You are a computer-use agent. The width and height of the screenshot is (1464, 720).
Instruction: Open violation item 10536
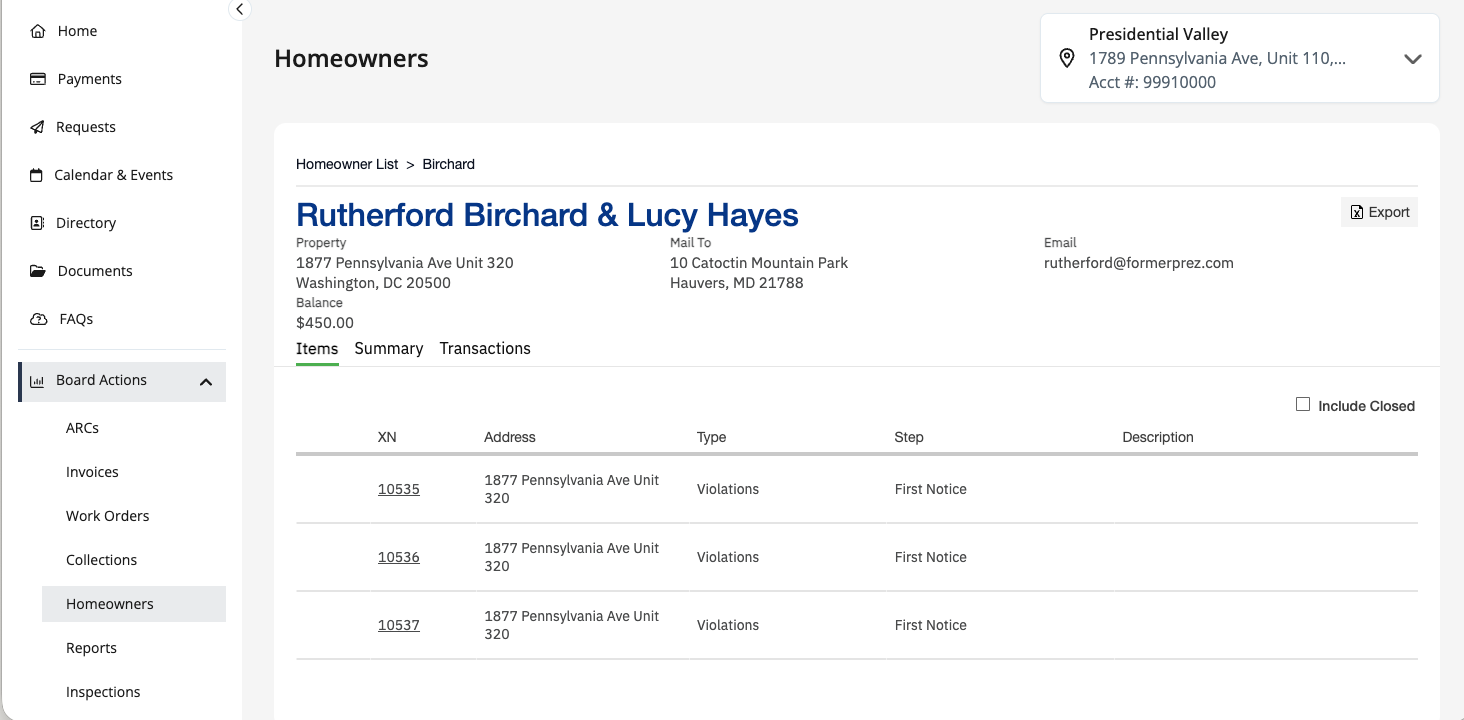[399, 557]
